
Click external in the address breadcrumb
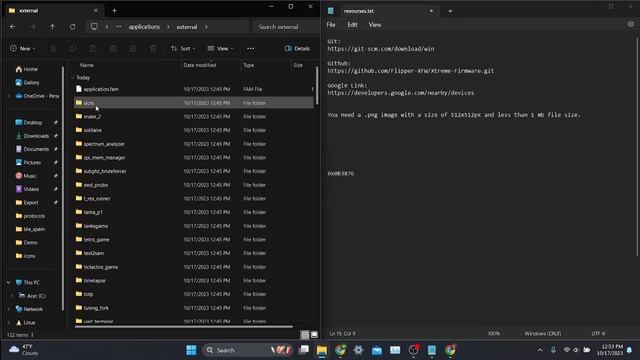coord(187,27)
